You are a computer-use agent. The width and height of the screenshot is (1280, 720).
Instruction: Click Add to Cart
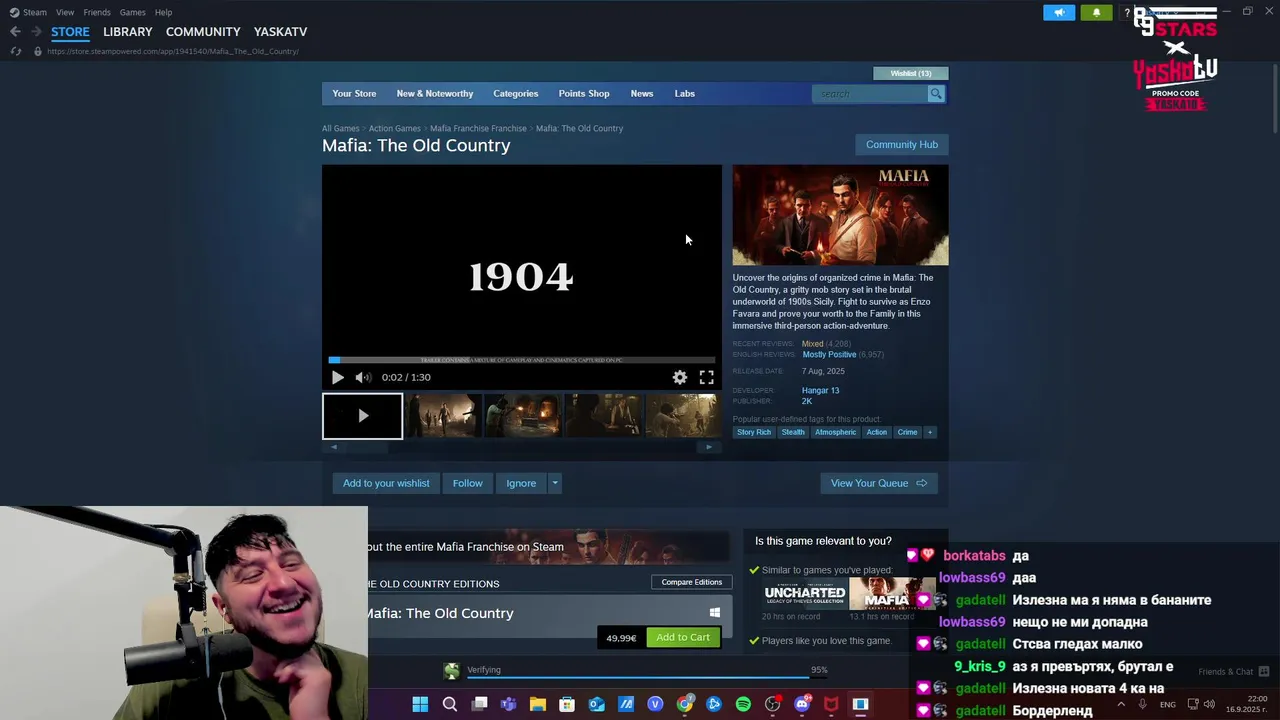pos(683,637)
